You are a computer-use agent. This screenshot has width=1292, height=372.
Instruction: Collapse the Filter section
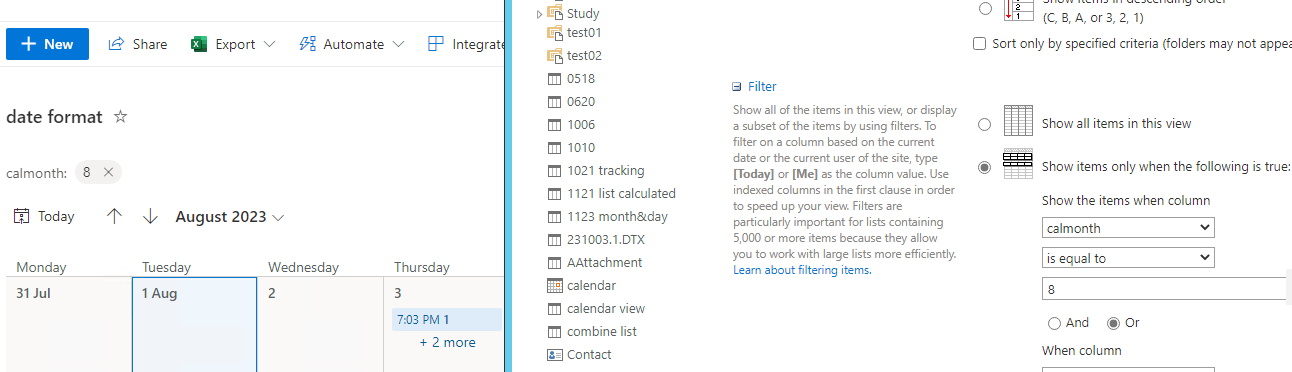click(737, 87)
